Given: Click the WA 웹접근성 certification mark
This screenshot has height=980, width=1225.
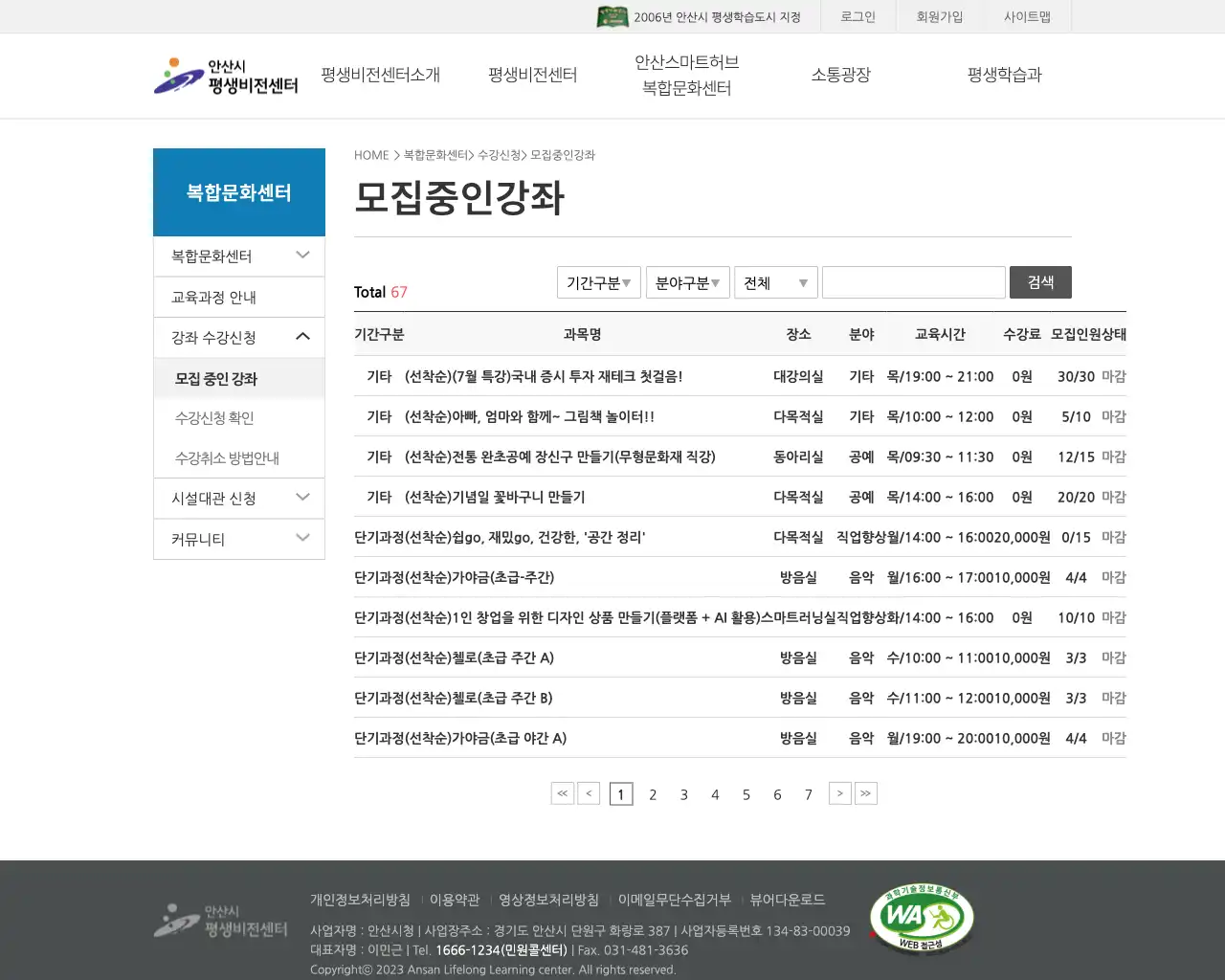Looking at the screenshot, I should pos(921,917).
